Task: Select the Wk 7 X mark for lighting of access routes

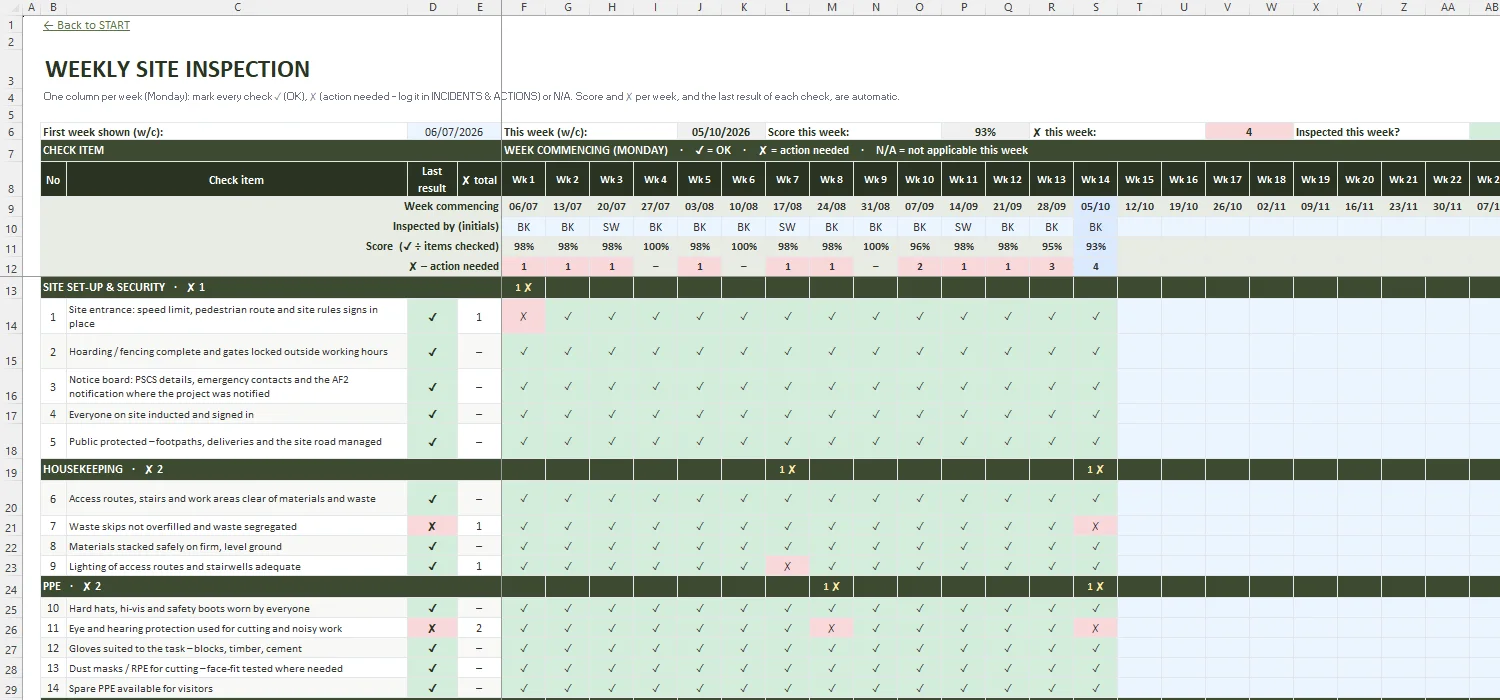Action: click(x=788, y=566)
